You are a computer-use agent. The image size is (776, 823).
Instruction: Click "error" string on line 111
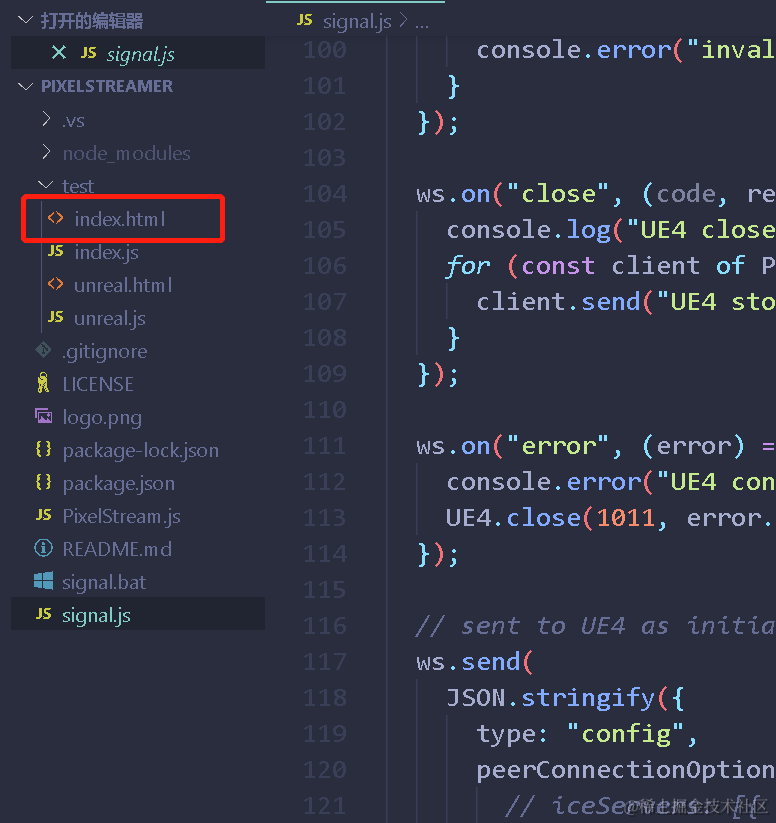(558, 446)
